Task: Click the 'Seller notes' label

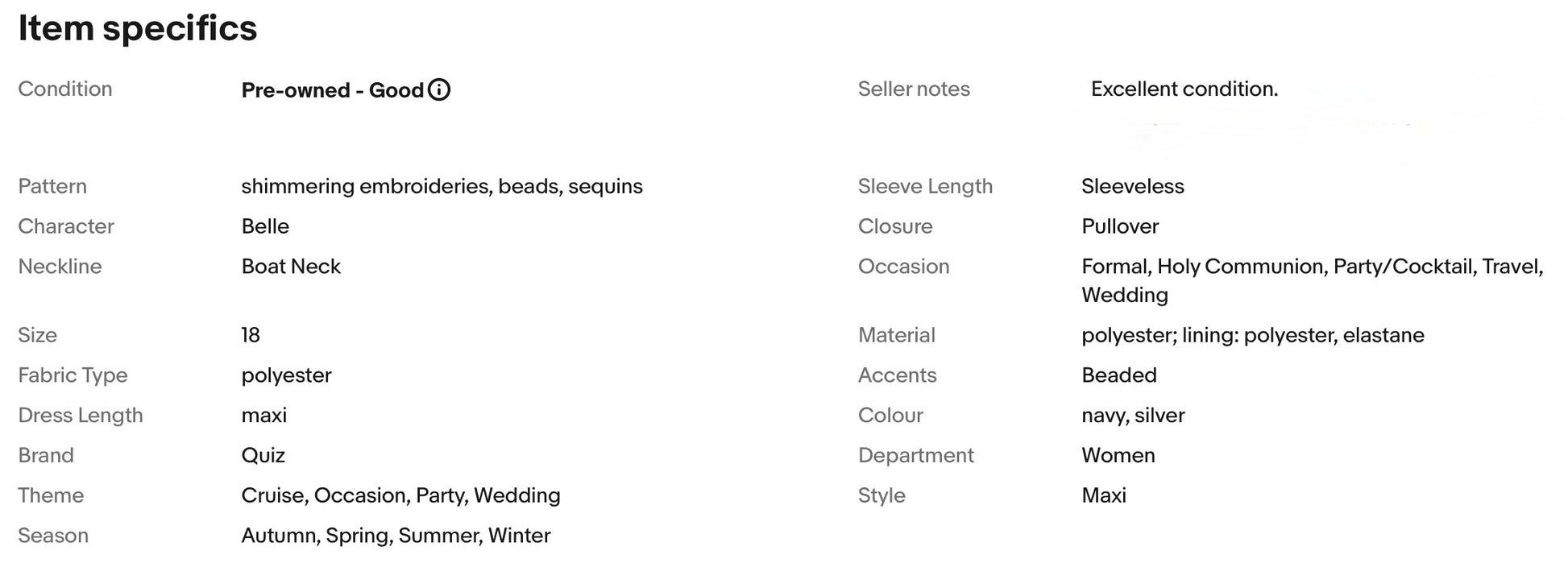Action: 914,89
